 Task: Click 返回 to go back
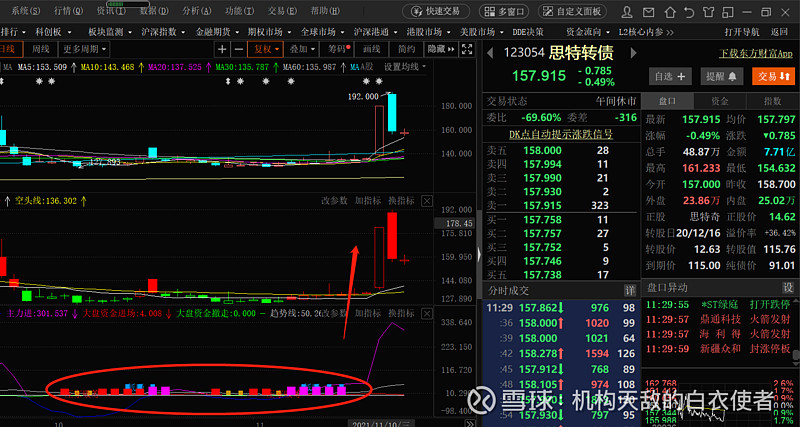[x=779, y=32]
